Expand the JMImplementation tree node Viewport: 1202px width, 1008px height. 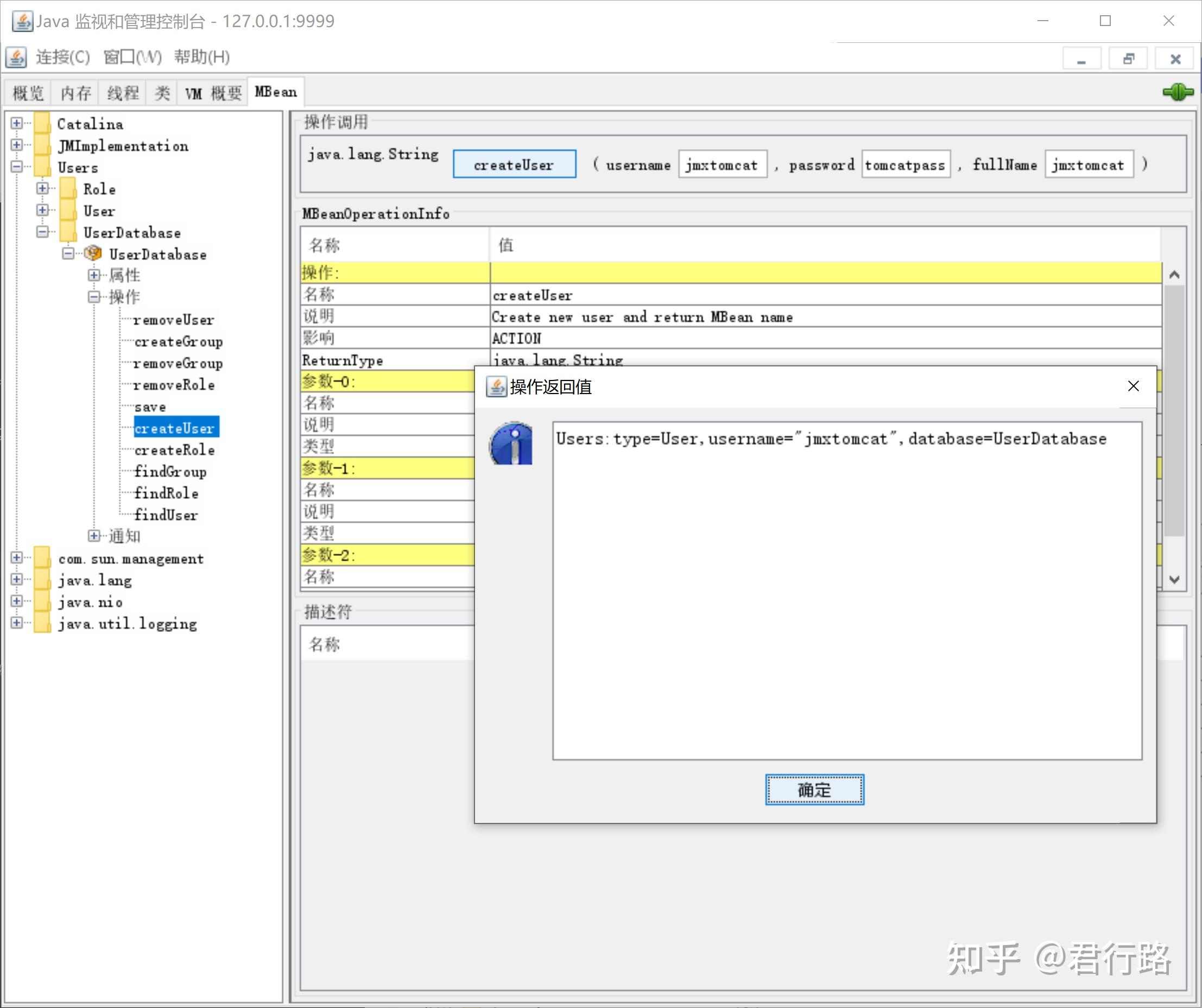[x=17, y=145]
